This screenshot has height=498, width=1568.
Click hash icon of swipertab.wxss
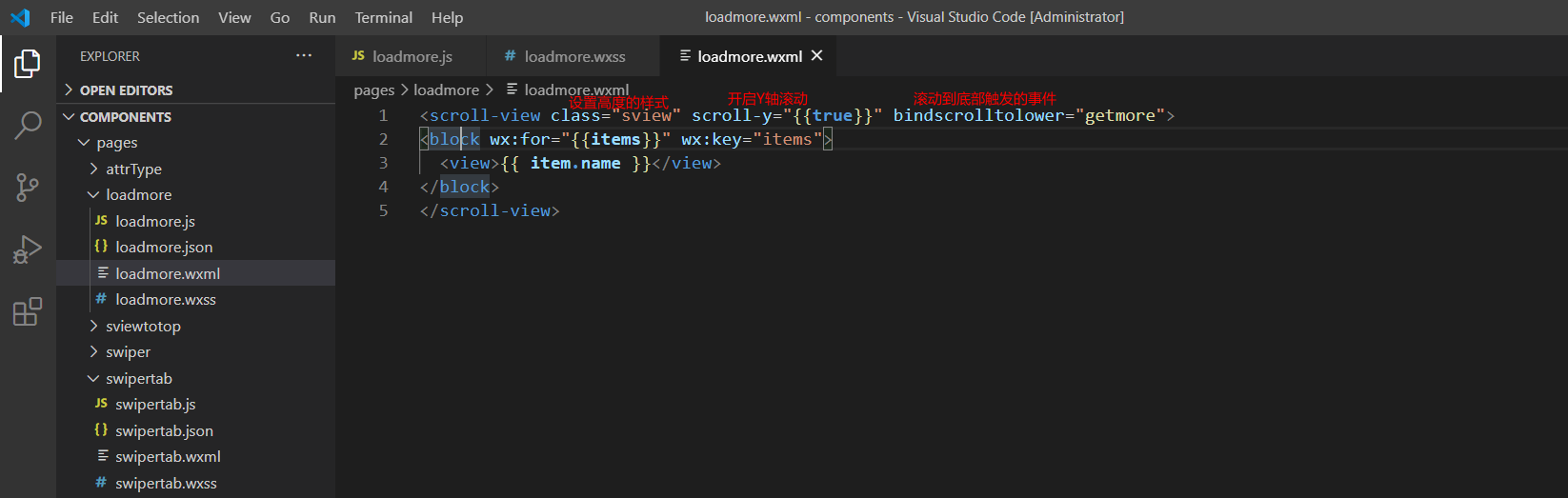click(x=101, y=483)
